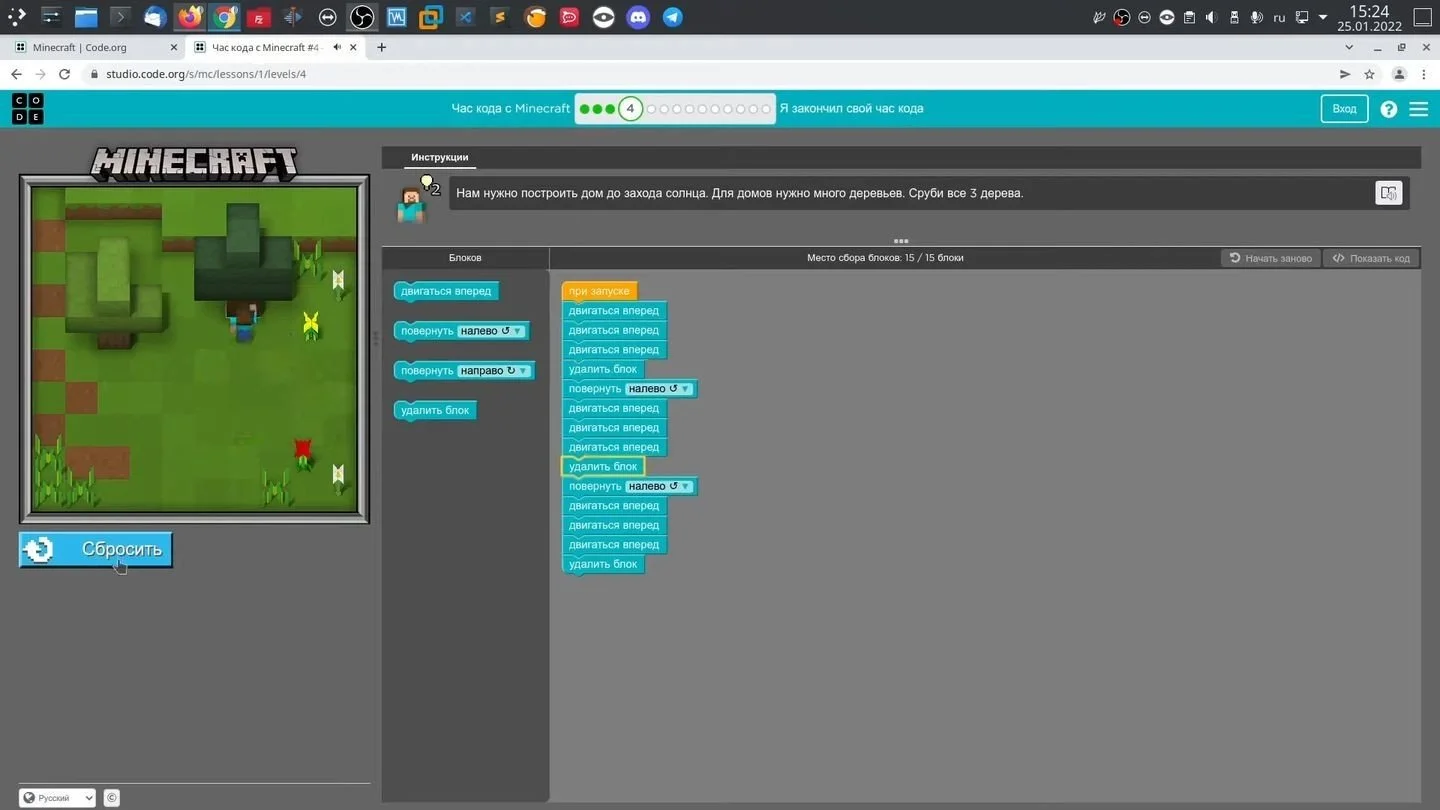The width and height of the screenshot is (1440, 810).
Task: Open the KDE application launcher
Action: pos(17,17)
